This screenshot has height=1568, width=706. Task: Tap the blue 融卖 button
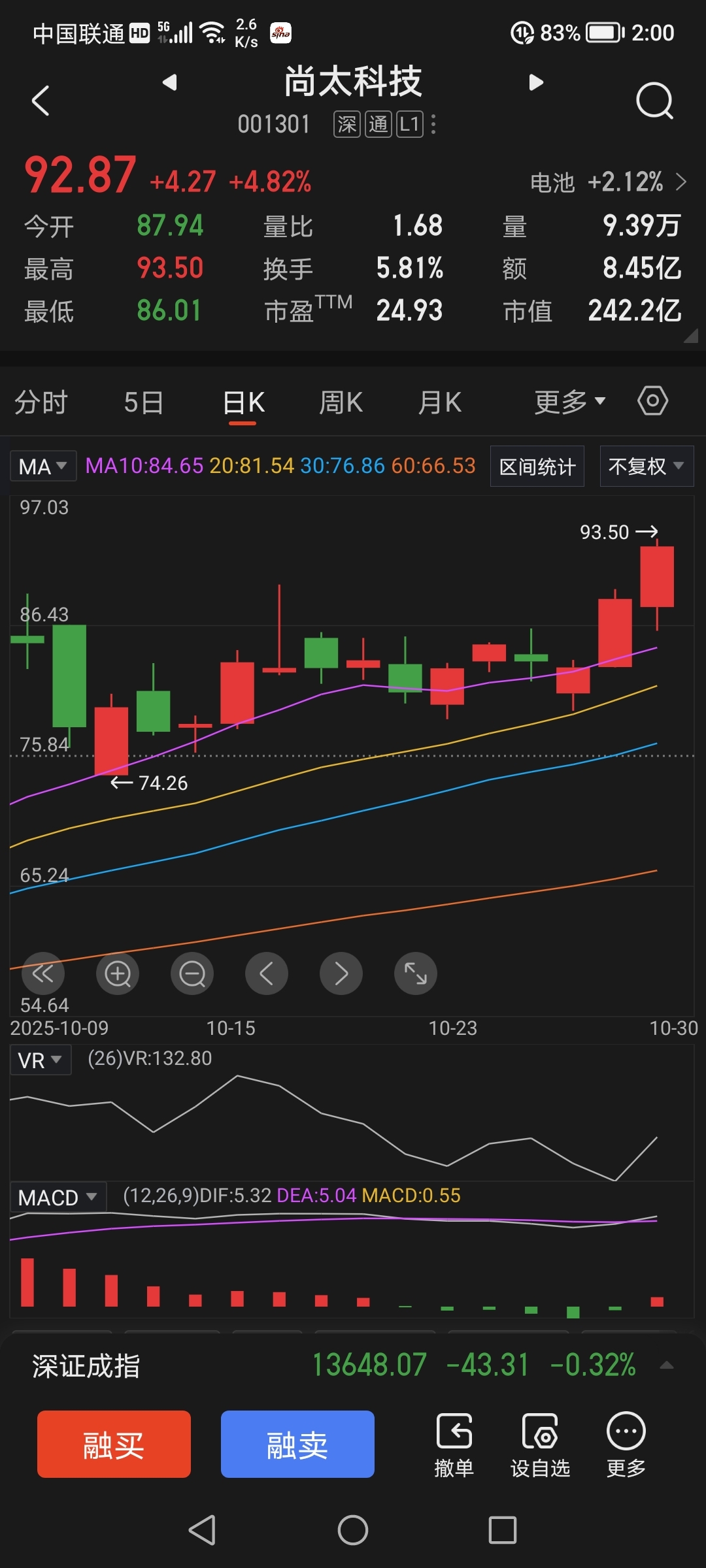(297, 1444)
